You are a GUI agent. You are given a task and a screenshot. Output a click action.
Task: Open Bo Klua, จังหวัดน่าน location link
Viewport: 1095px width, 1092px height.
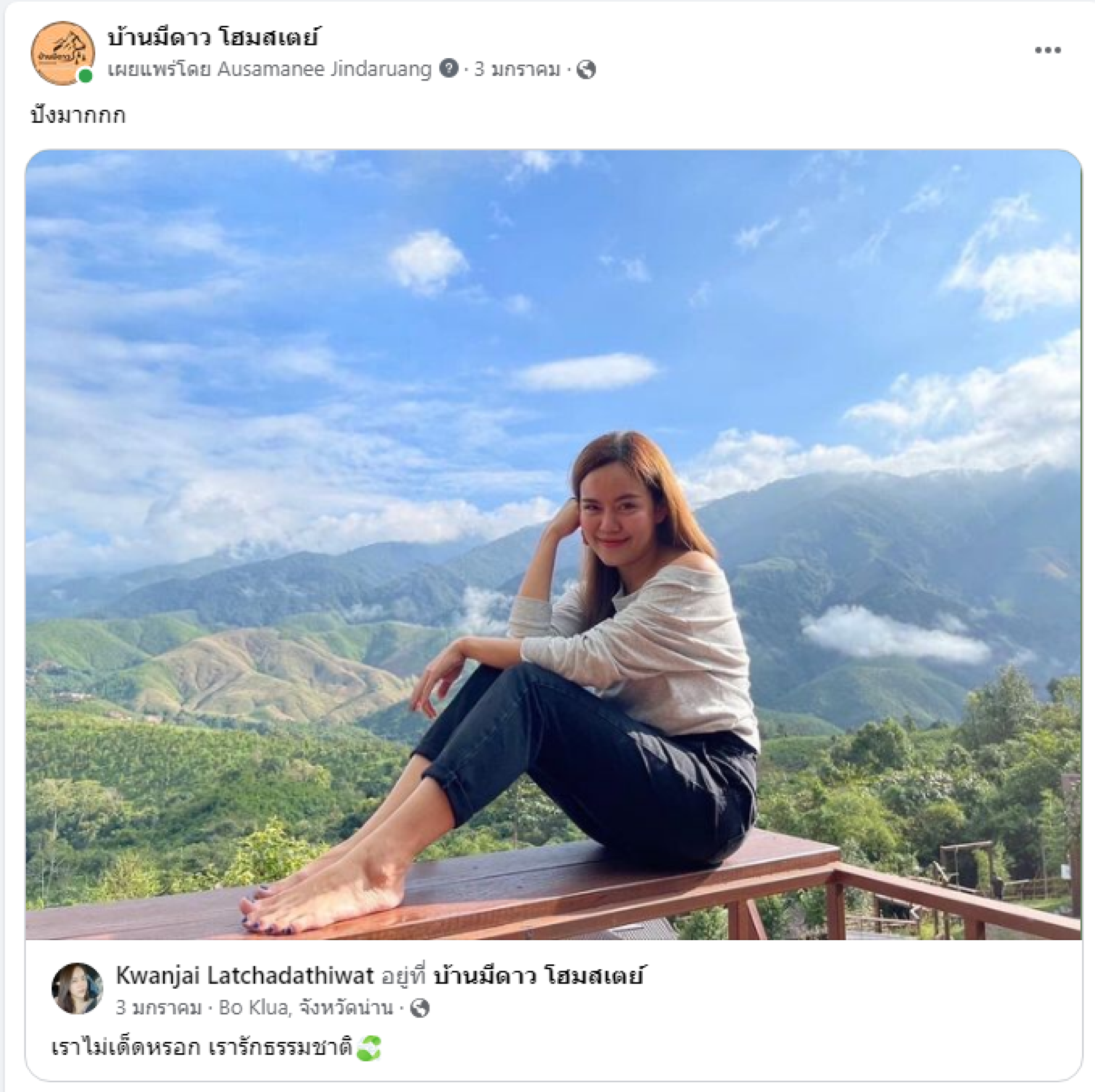(x=306, y=1008)
